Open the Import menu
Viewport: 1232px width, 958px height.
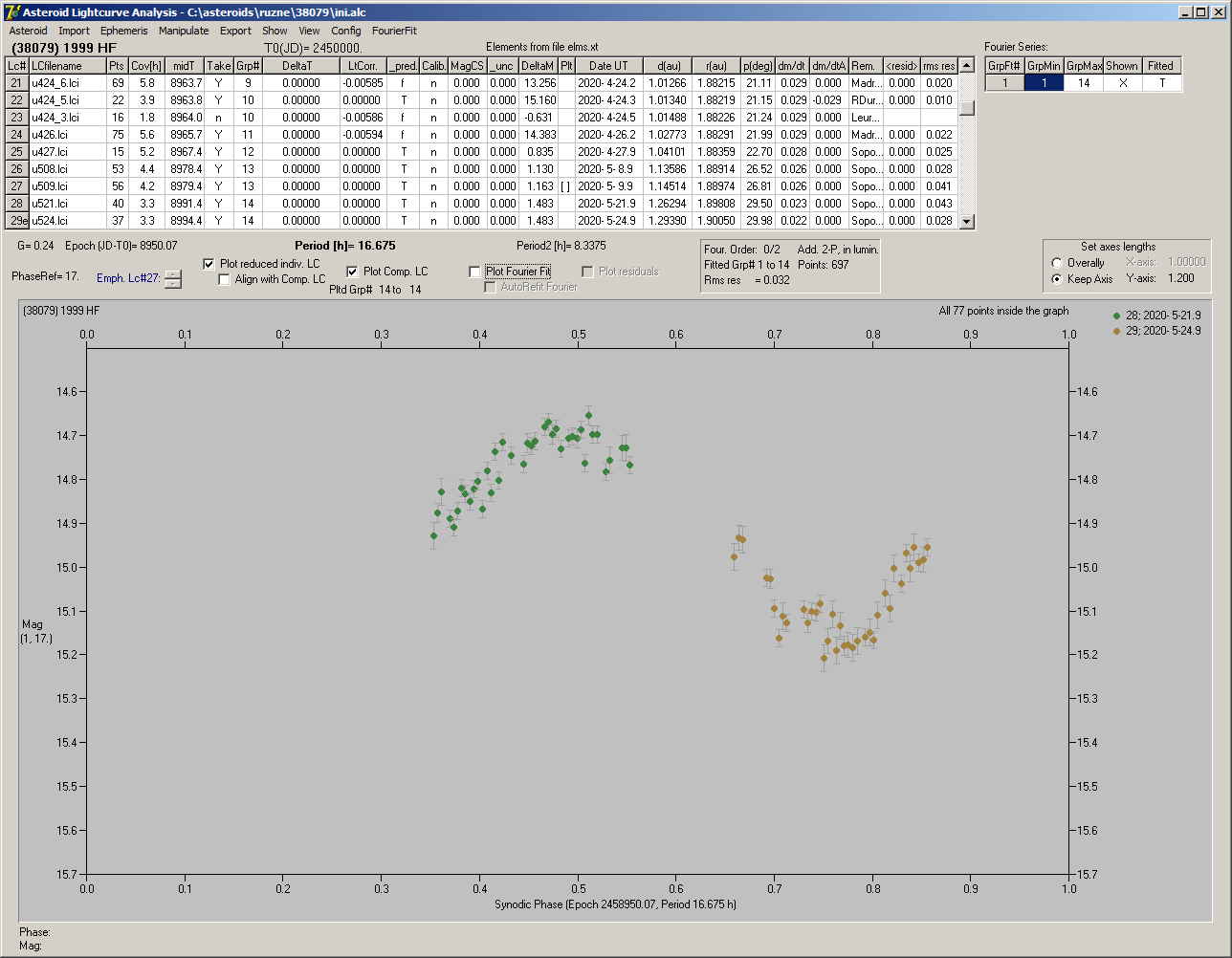coord(74,31)
